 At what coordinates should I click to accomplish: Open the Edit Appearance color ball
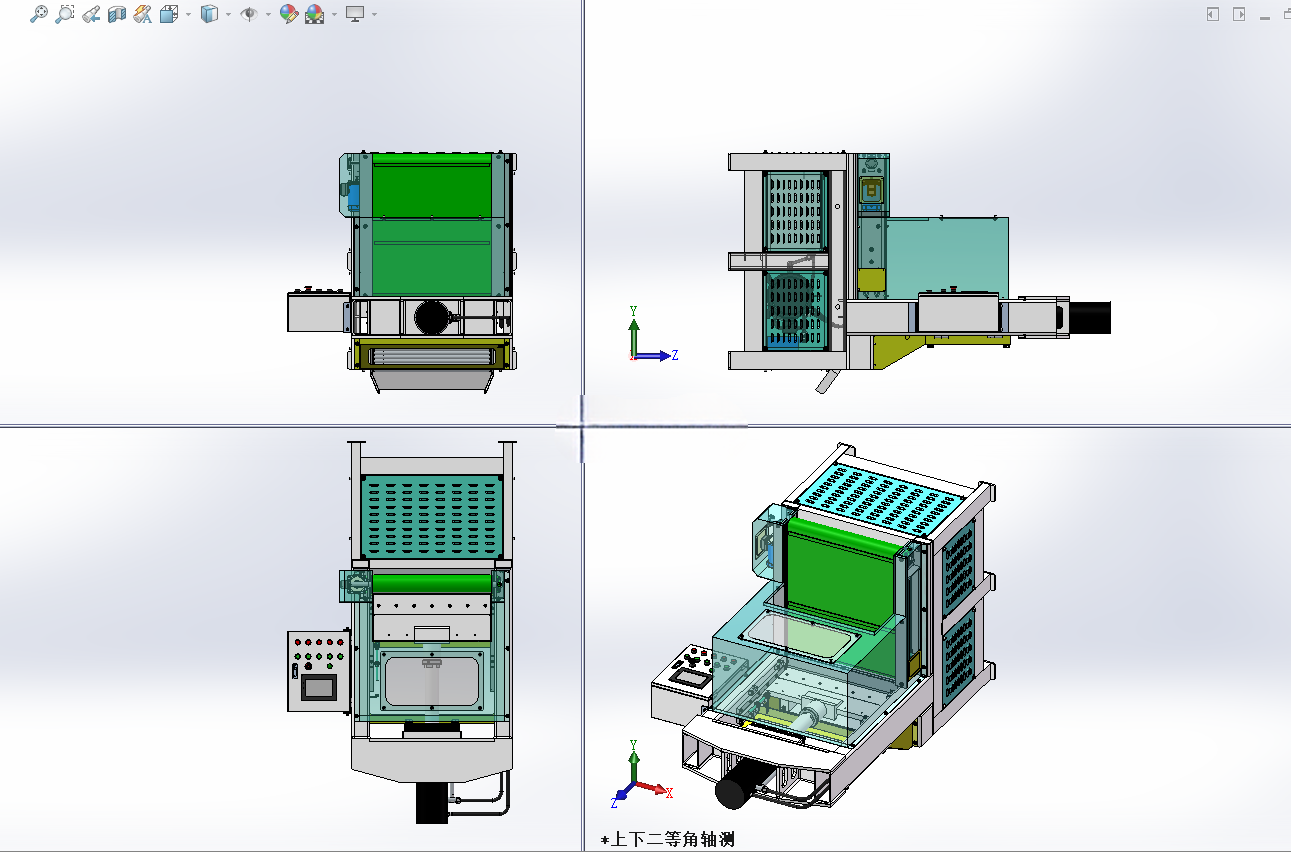[x=289, y=14]
